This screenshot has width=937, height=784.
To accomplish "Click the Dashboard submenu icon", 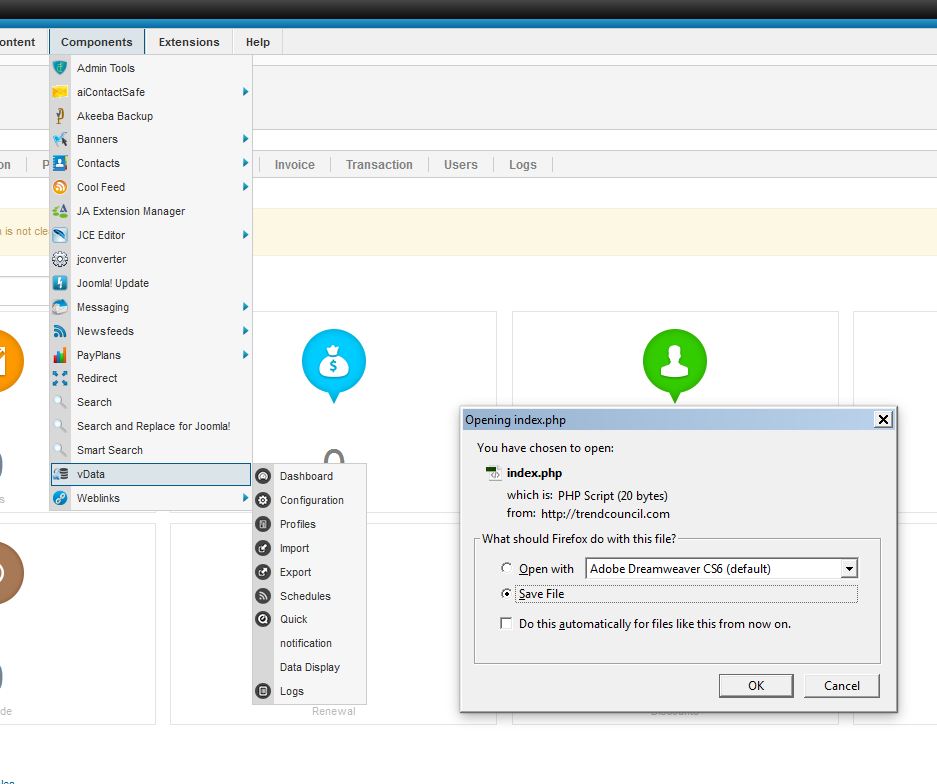I will click(x=263, y=476).
